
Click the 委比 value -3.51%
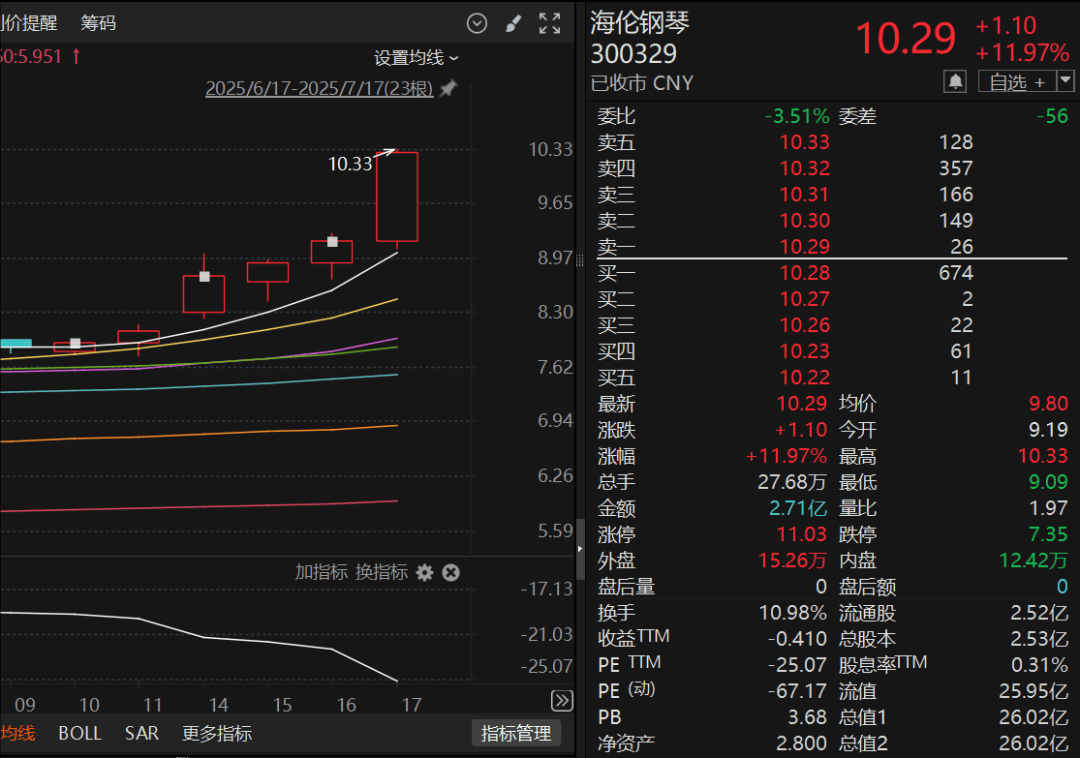tap(797, 116)
